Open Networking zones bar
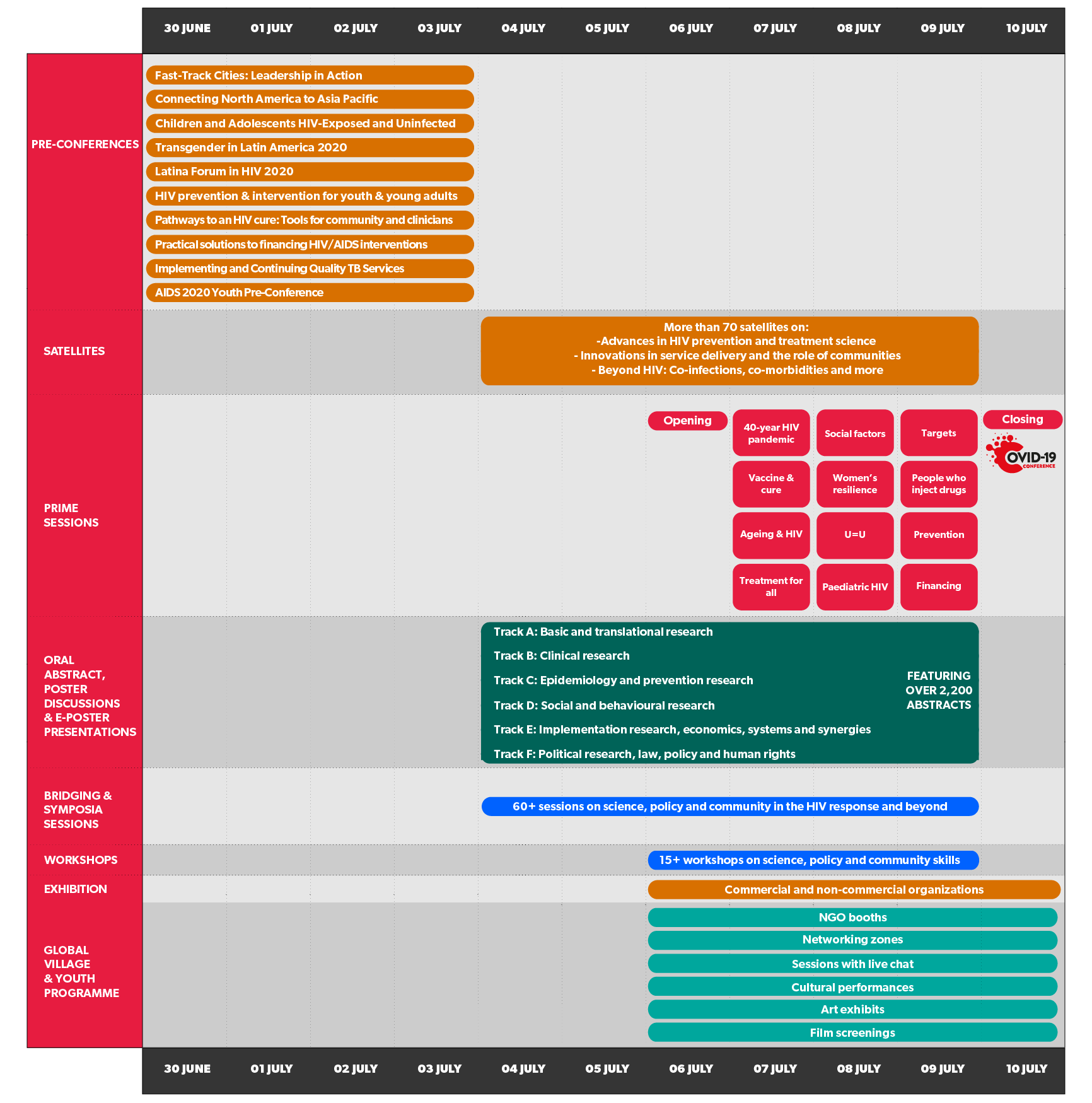Screen dimensions: 1092x1103 point(852,940)
